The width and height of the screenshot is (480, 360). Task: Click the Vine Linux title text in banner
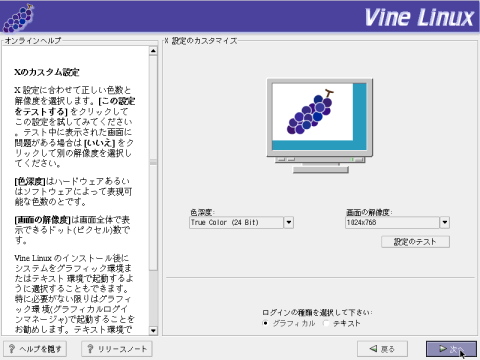[x=419, y=17]
